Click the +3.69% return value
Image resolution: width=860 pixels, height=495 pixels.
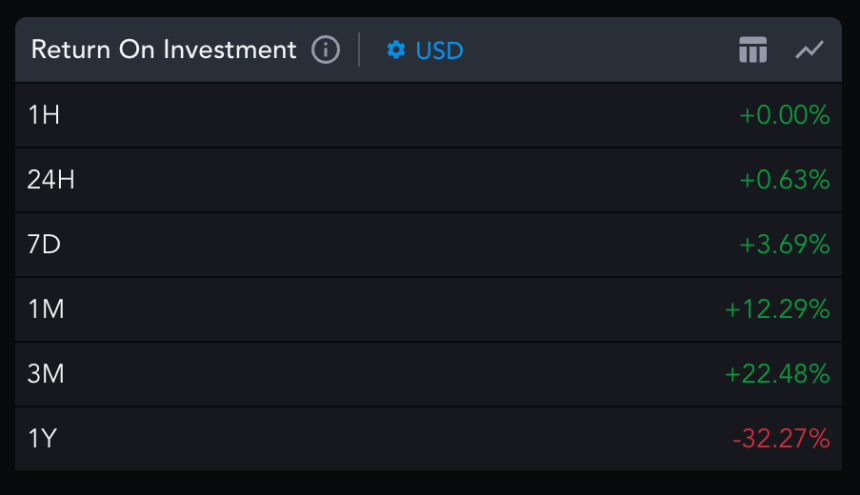pos(785,244)
